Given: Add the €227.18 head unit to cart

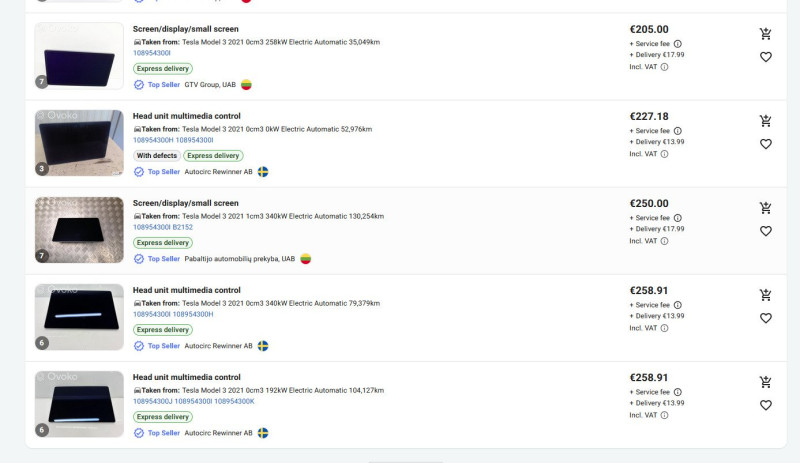Looking at the screenshot, I should pos(765,121).
